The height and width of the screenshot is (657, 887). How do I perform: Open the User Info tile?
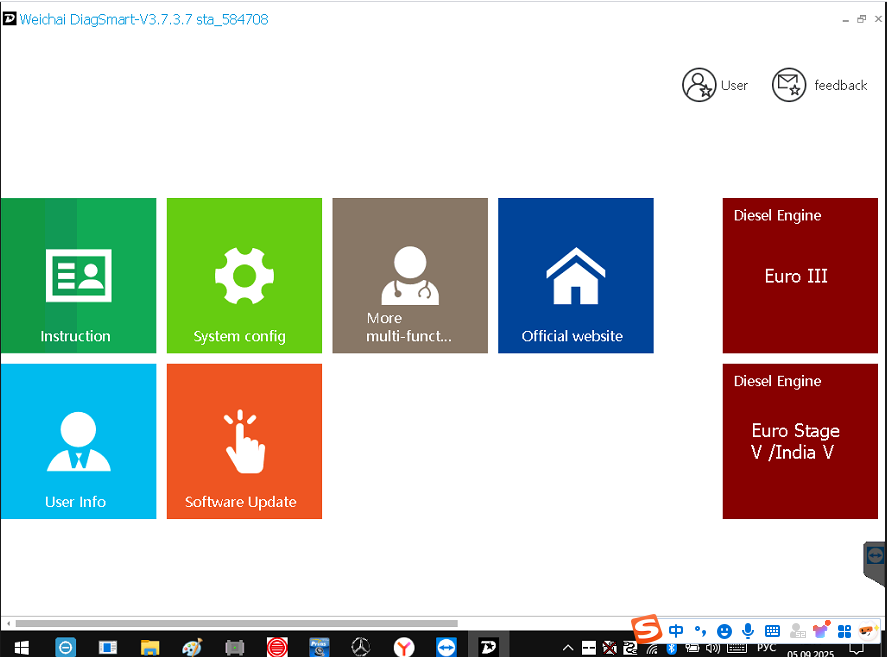(x=78, y=441)
